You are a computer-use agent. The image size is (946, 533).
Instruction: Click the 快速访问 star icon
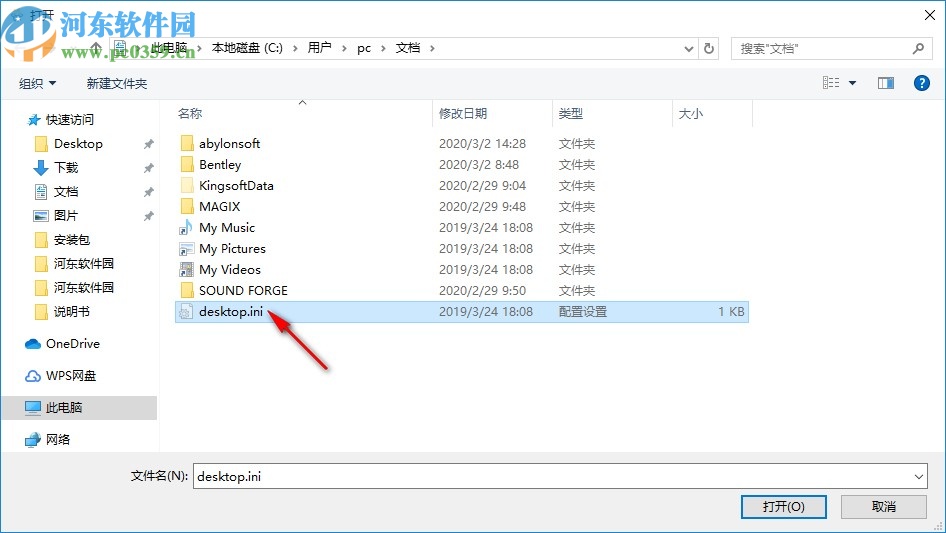click(34, 120)
